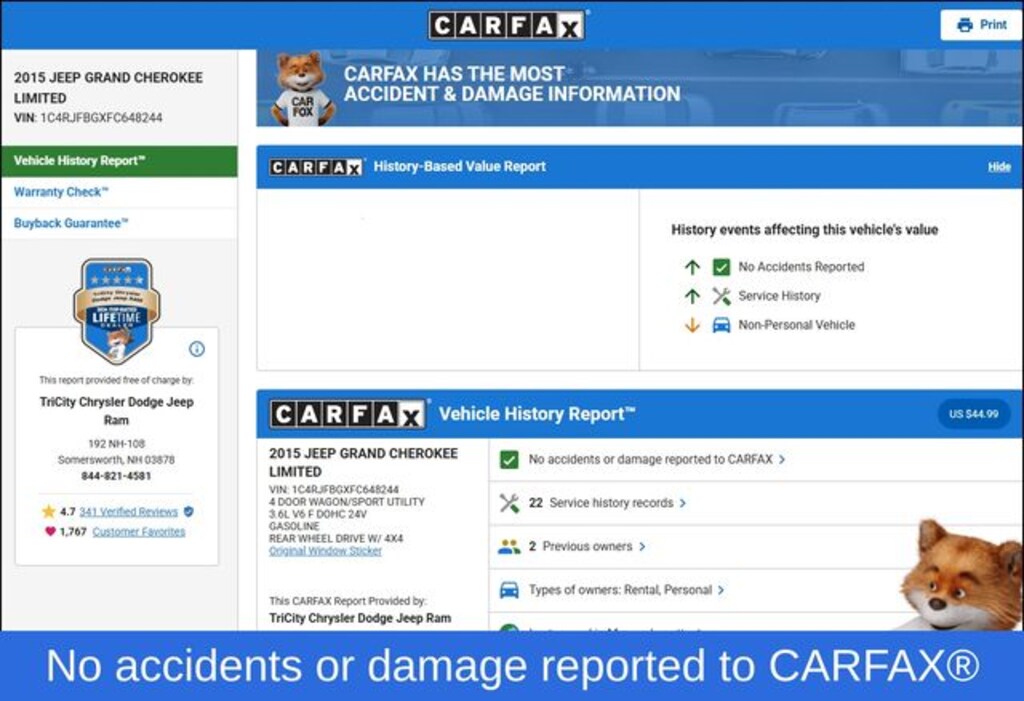Open the 341 Verified Reviews link
The image size is (1024, 701).
pyautogui.click(x=129, y=512)
